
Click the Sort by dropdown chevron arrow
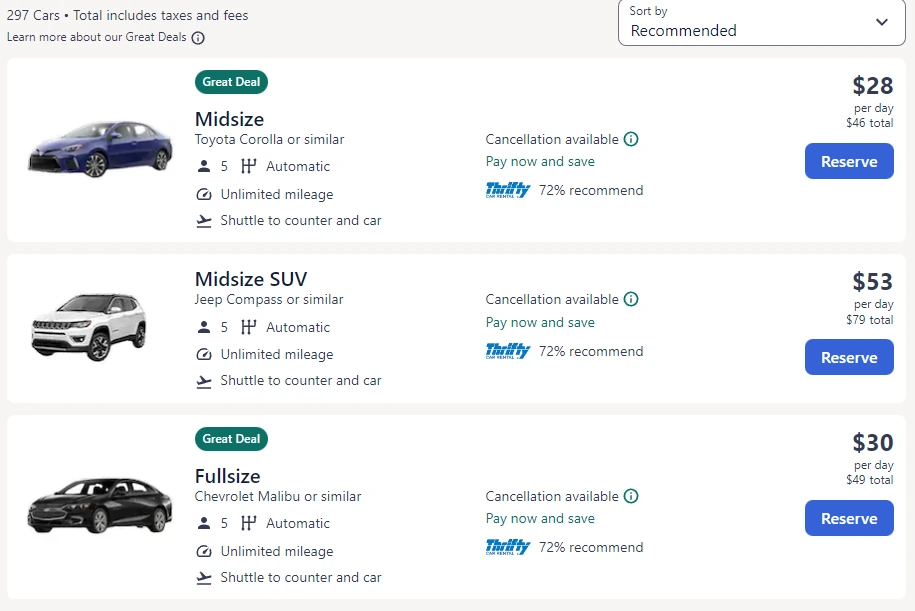coord(882,22)
